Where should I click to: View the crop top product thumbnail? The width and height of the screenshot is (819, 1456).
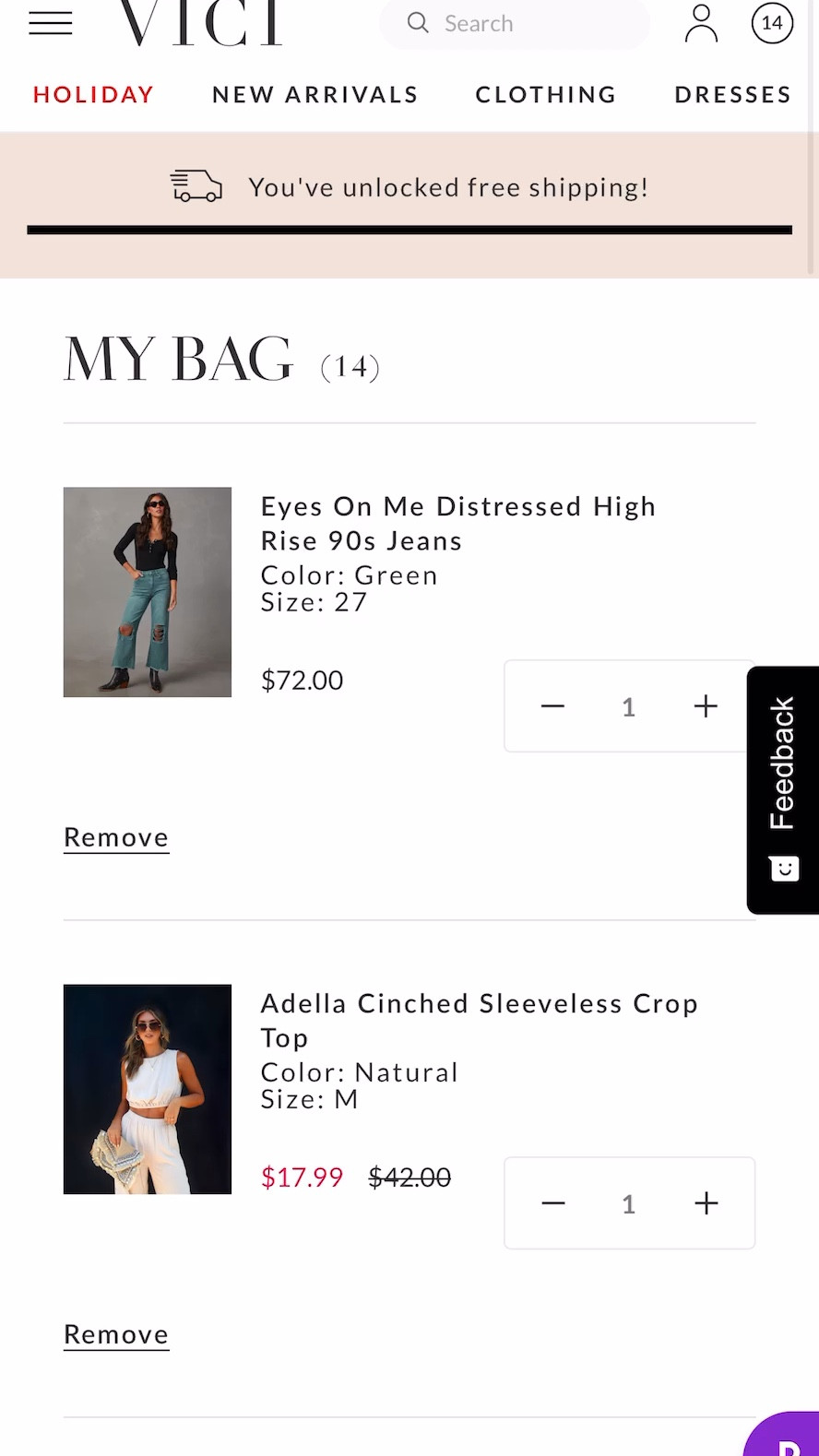point(147,1089)
